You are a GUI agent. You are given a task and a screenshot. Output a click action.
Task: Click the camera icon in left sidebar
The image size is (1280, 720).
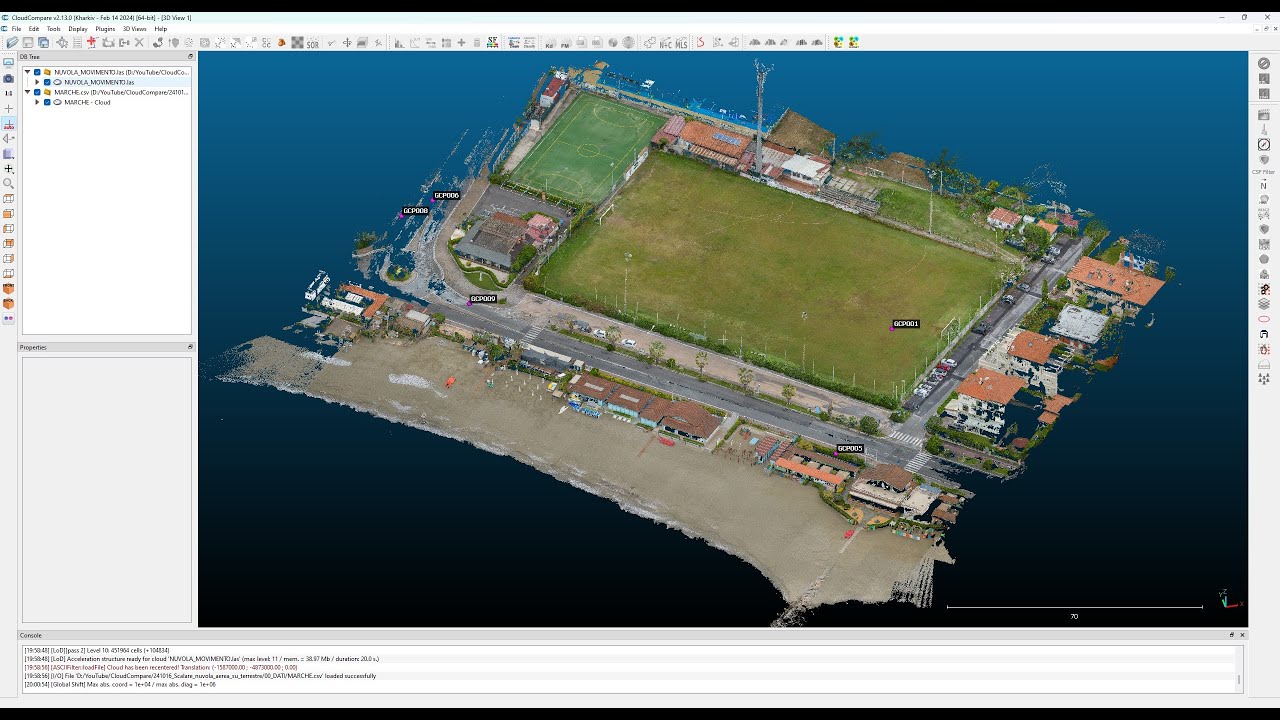point(9,78)
